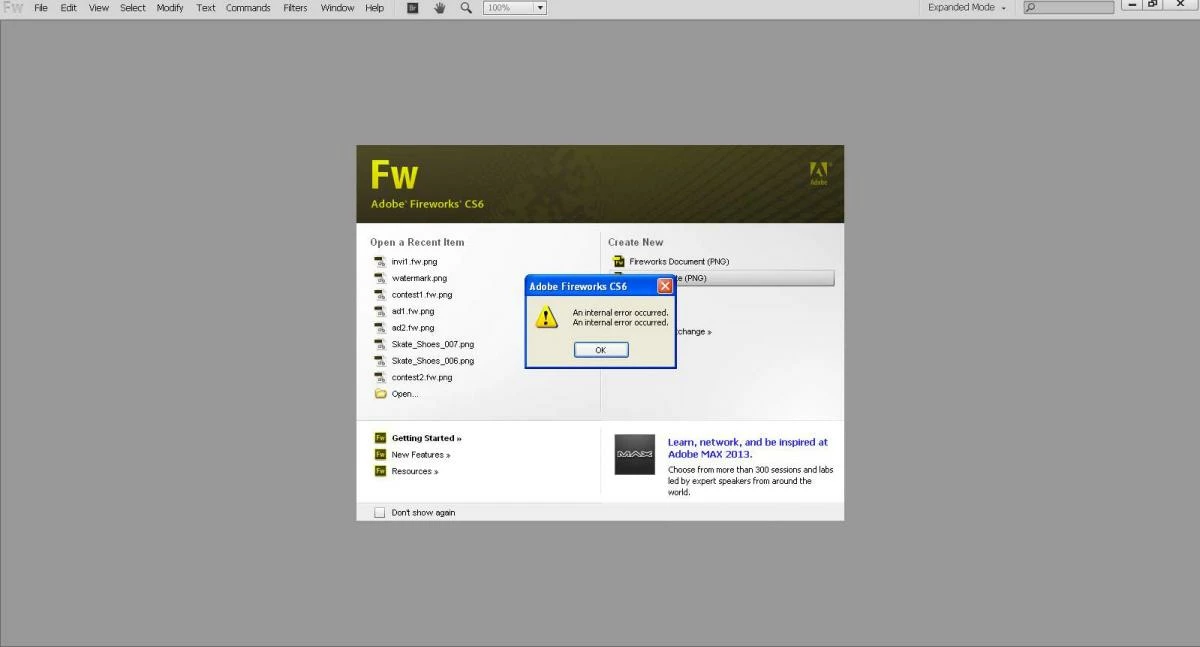1200x647 pixels.
Task: Click the file icon beside watermark.png
Action: coord(380,278)
